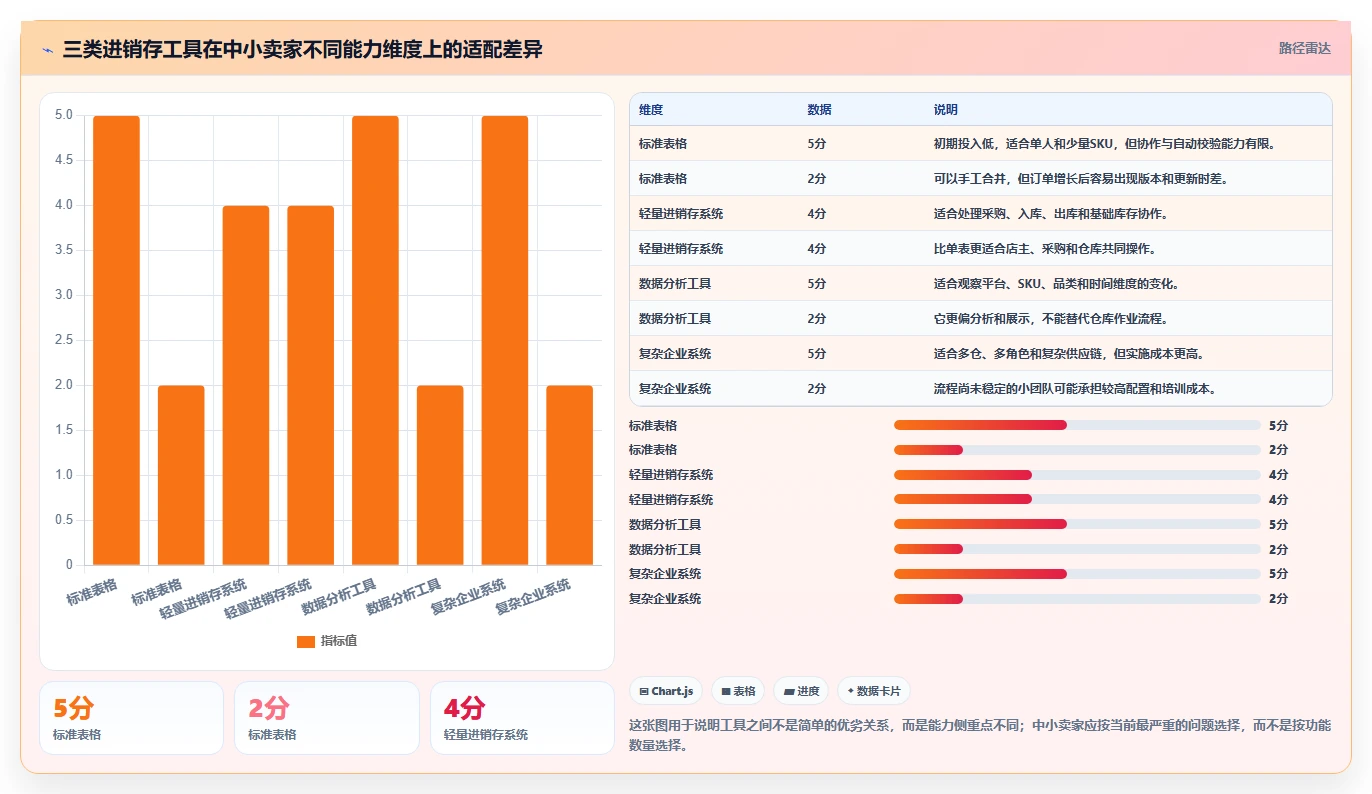Click the tall 复杂企业系统 chart bar at 5.0
The image size is (1372, 794).
(x=505, y=340)
